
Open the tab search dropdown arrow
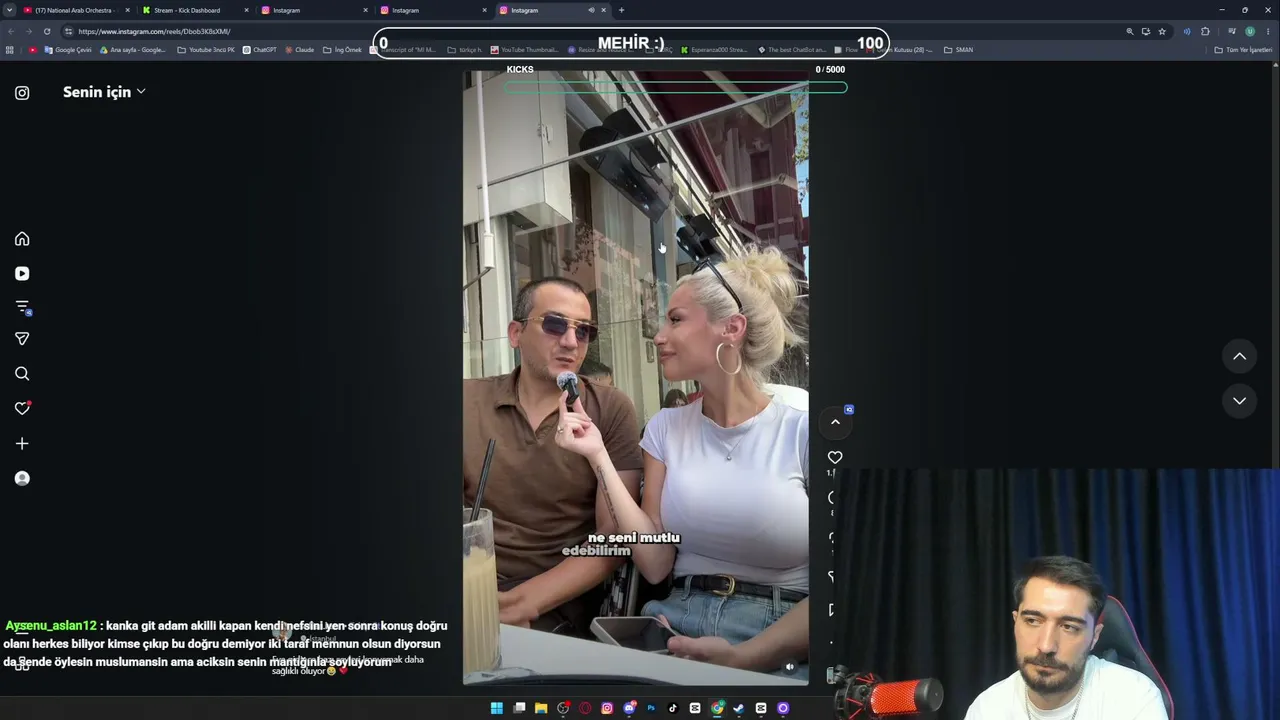pos(9,10)
